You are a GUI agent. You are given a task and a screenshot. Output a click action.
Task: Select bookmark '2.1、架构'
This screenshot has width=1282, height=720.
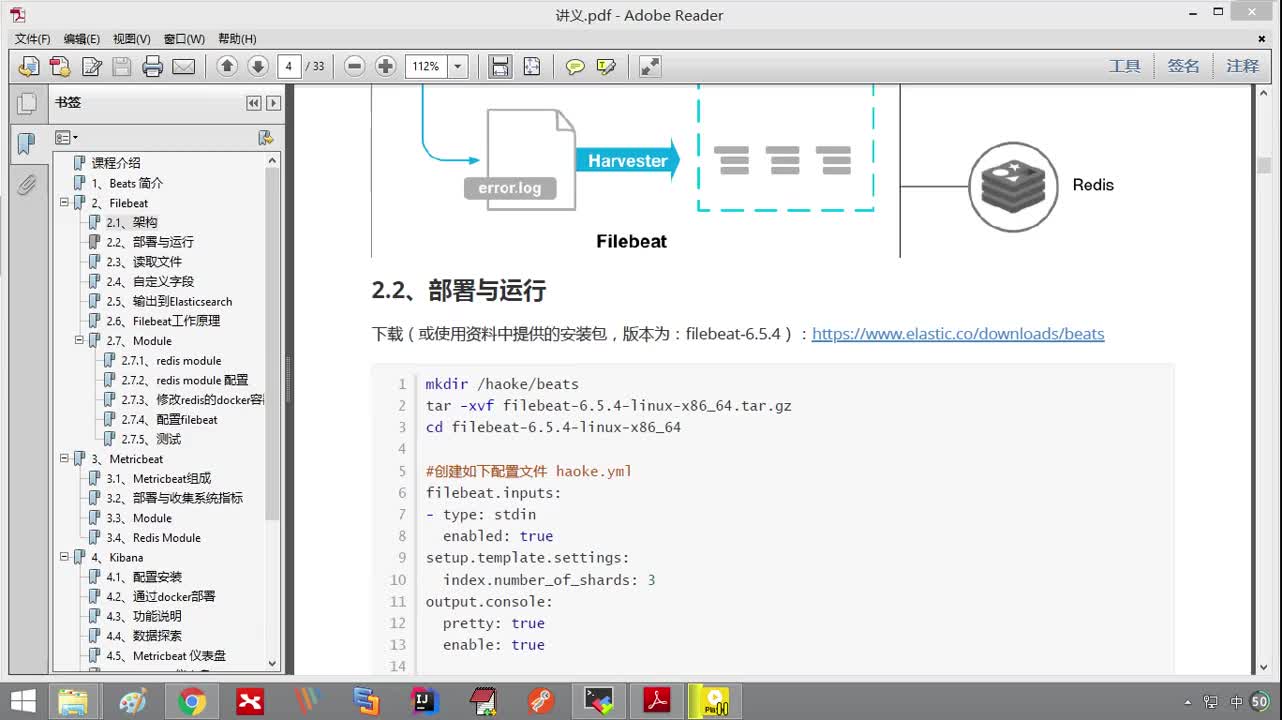pos(132,222)
